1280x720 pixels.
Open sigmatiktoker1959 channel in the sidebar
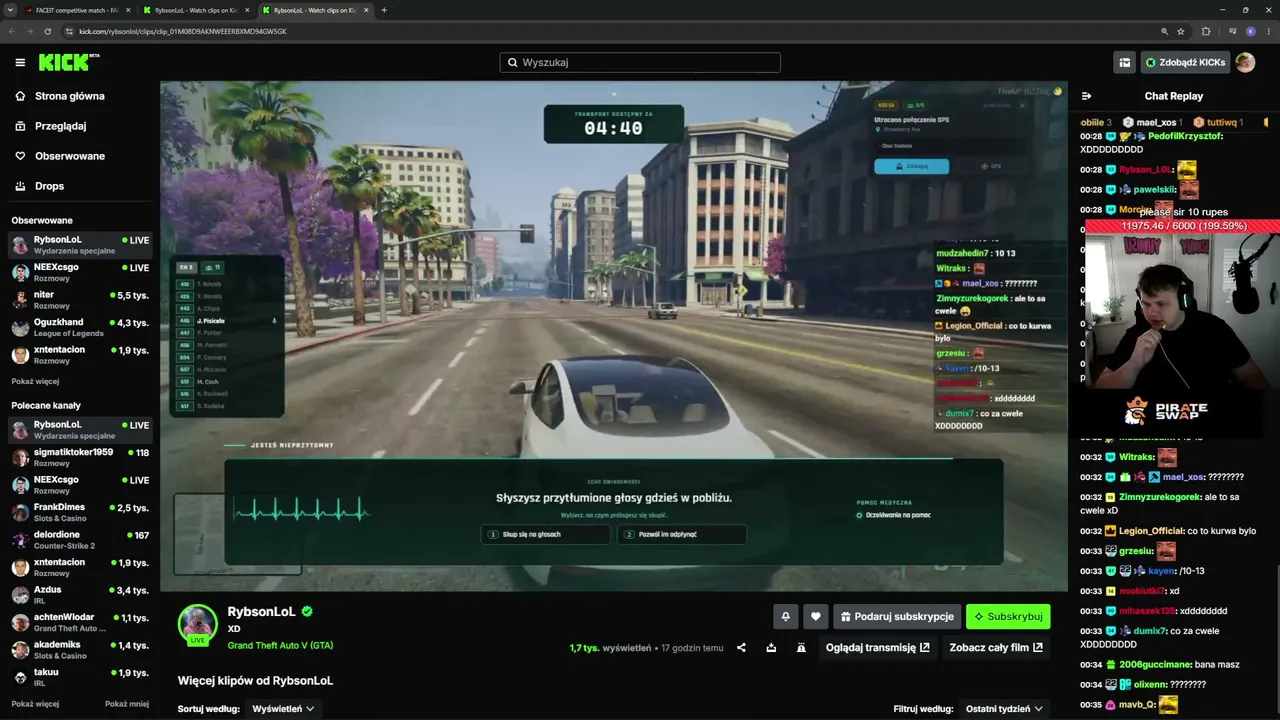(x=80, y=457)
